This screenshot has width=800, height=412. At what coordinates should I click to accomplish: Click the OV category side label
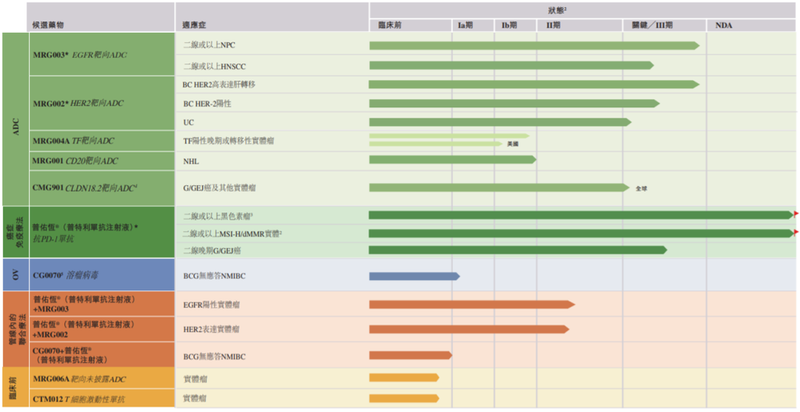click(x=14, y=275)
